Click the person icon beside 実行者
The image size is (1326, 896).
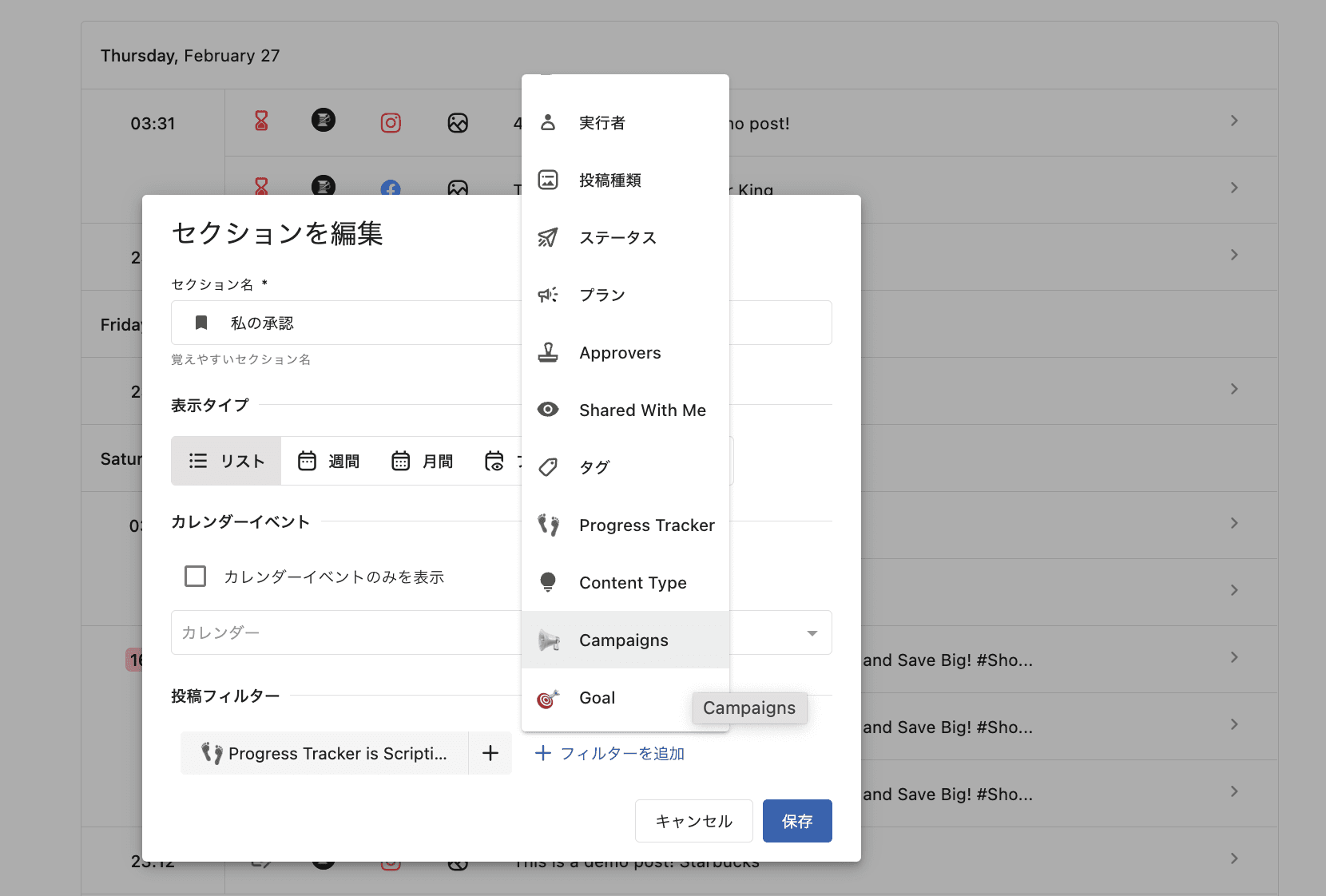[548, 123]
